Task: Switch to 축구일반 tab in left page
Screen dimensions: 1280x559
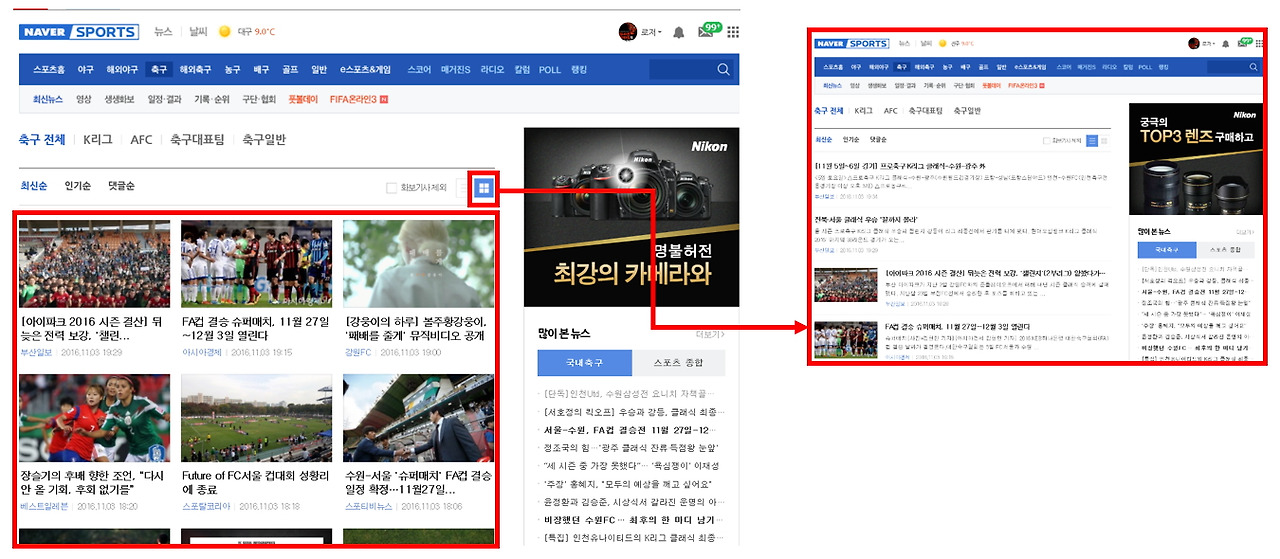Action: tap(264, 139)
